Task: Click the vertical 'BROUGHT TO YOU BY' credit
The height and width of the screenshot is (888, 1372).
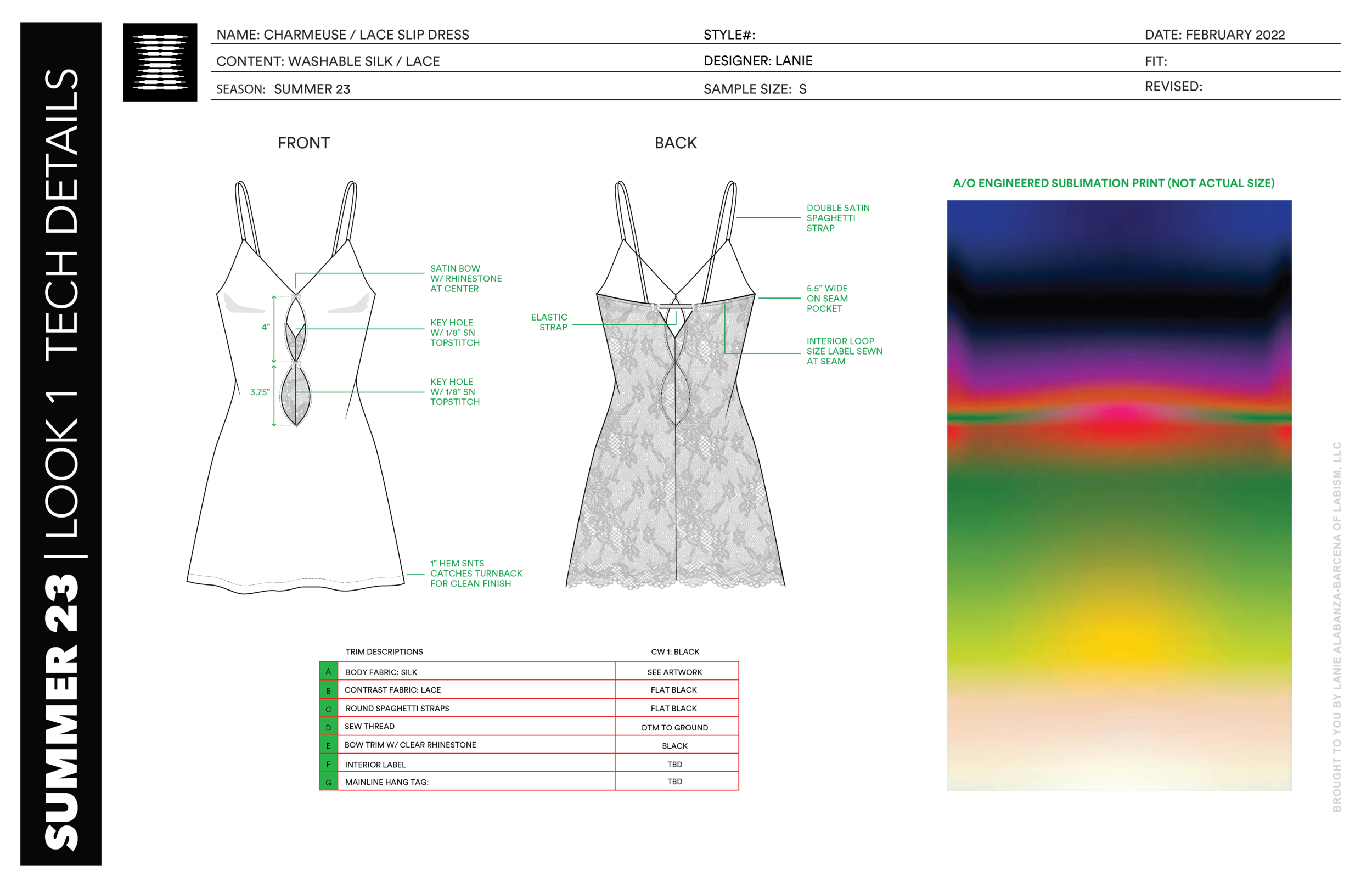Action: tap(1337, 627)
